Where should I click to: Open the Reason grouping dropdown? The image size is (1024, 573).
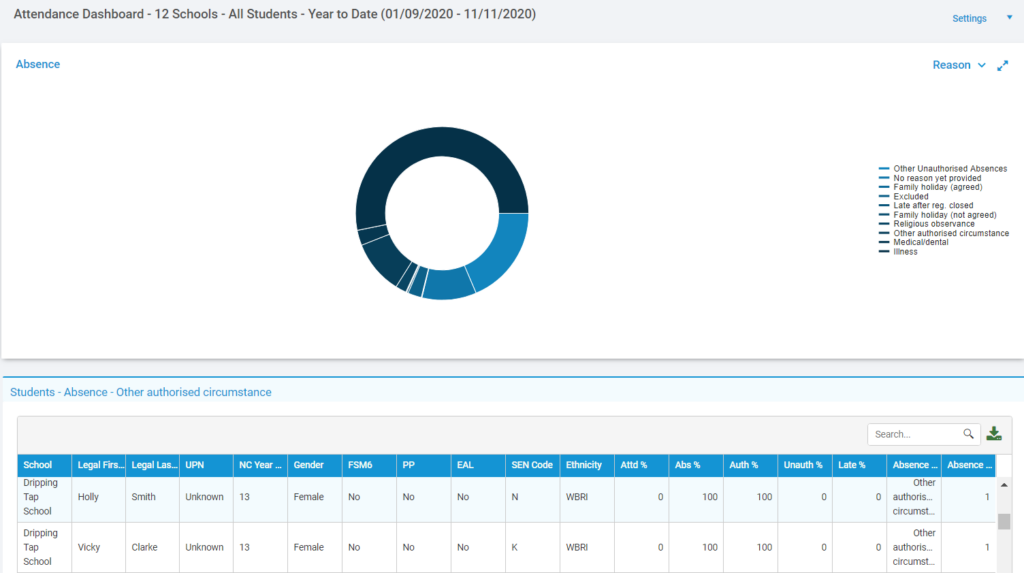[x=959, y=65]
